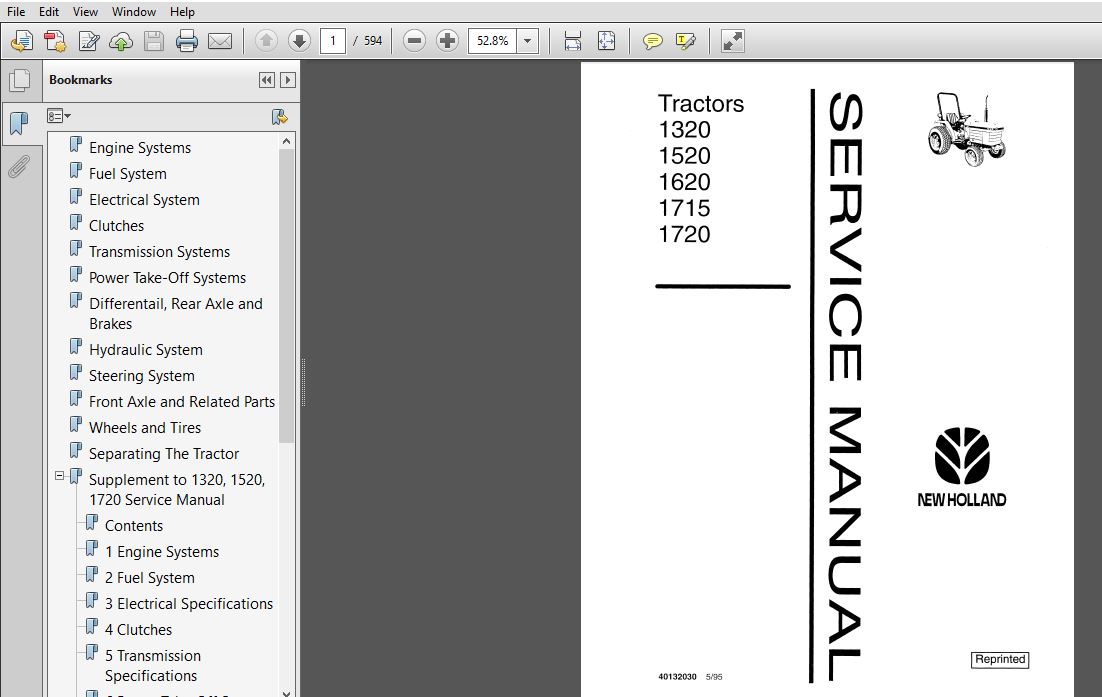Click the zoom percentage field 52.8%
The image size is (1102, 697).
[x=493, y=41]
